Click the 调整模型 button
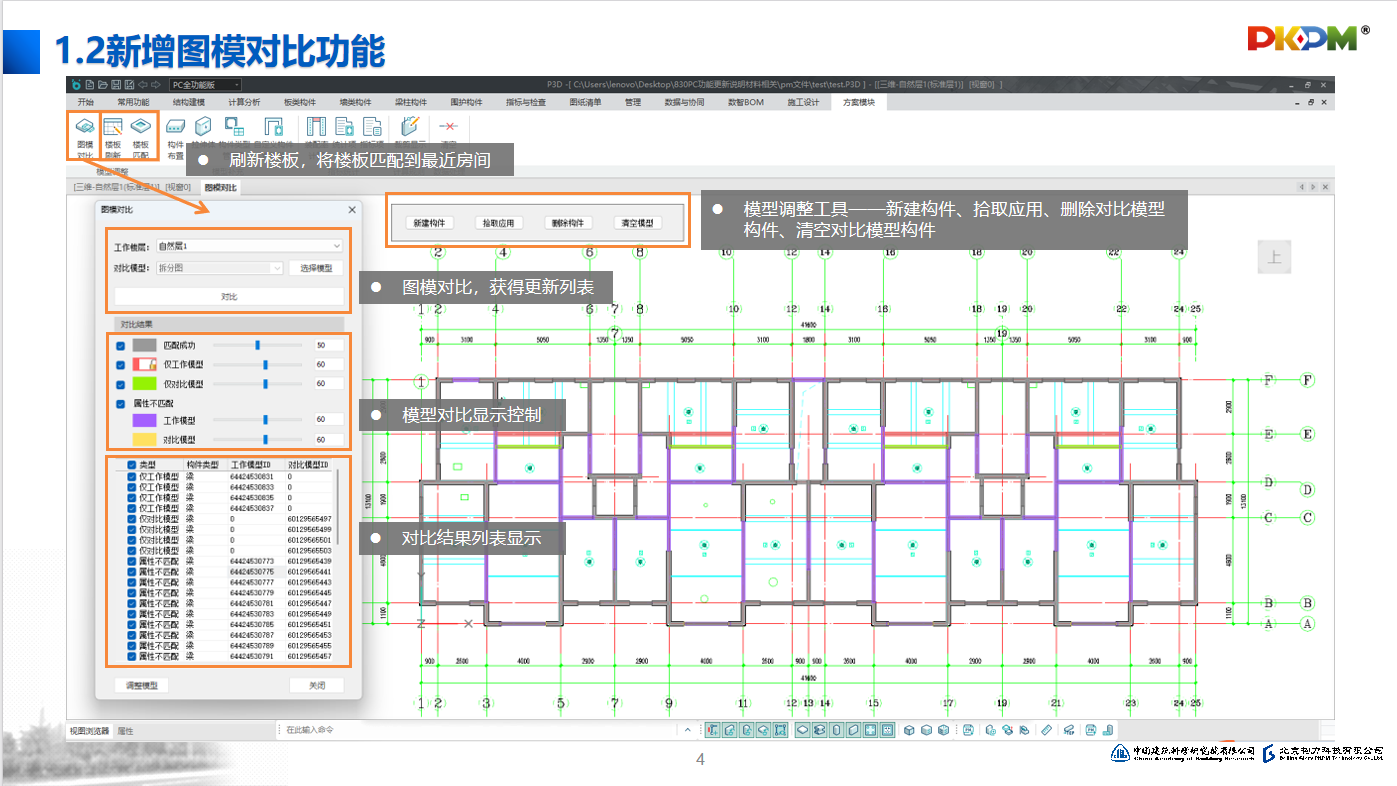 (x=141, y=686)
